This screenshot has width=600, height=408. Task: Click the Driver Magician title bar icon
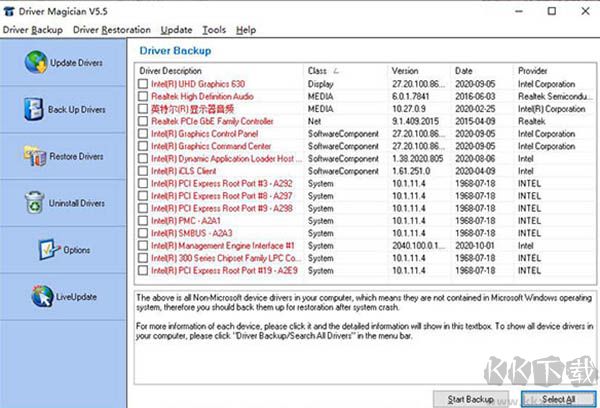point(8,11)
